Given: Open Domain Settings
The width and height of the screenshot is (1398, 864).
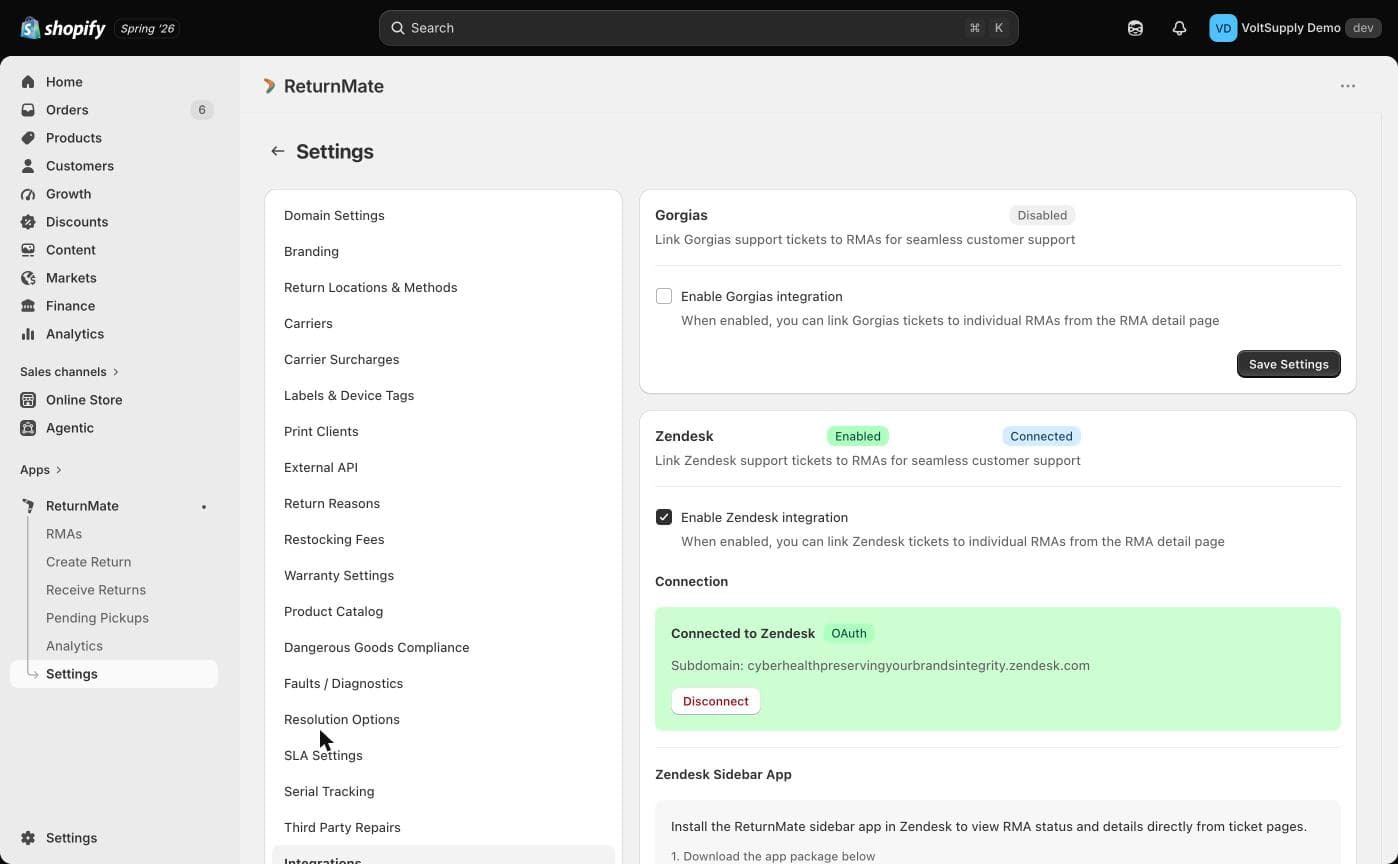Looking at the screenshot, I should [x=334, y=215].
